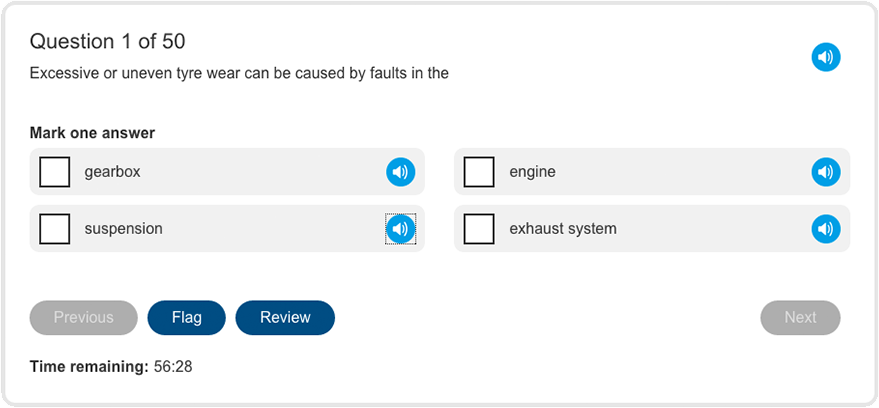Click the greyed-out Previous button
The height and width of the screenshot is (408, 879).
tap(84, 318)
